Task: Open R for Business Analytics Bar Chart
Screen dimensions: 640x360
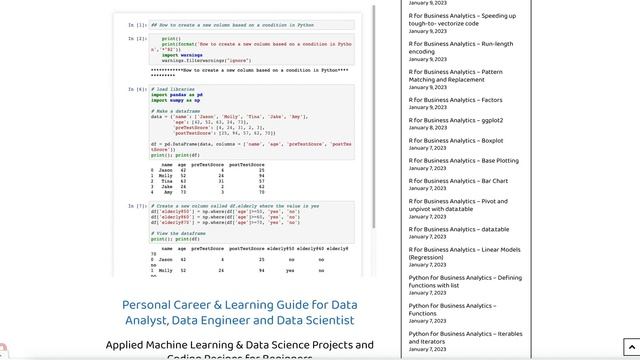Action: pos(458,181)
